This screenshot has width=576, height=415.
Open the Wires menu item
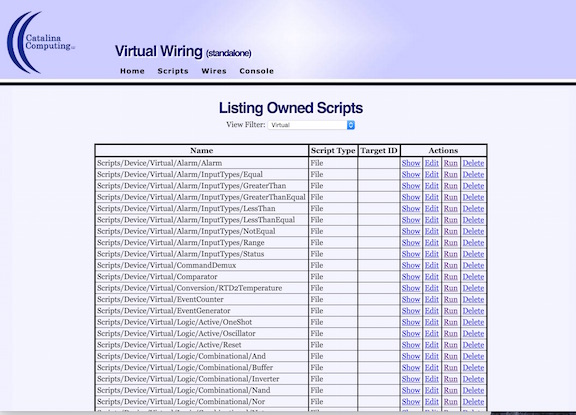tap(214, 71)
